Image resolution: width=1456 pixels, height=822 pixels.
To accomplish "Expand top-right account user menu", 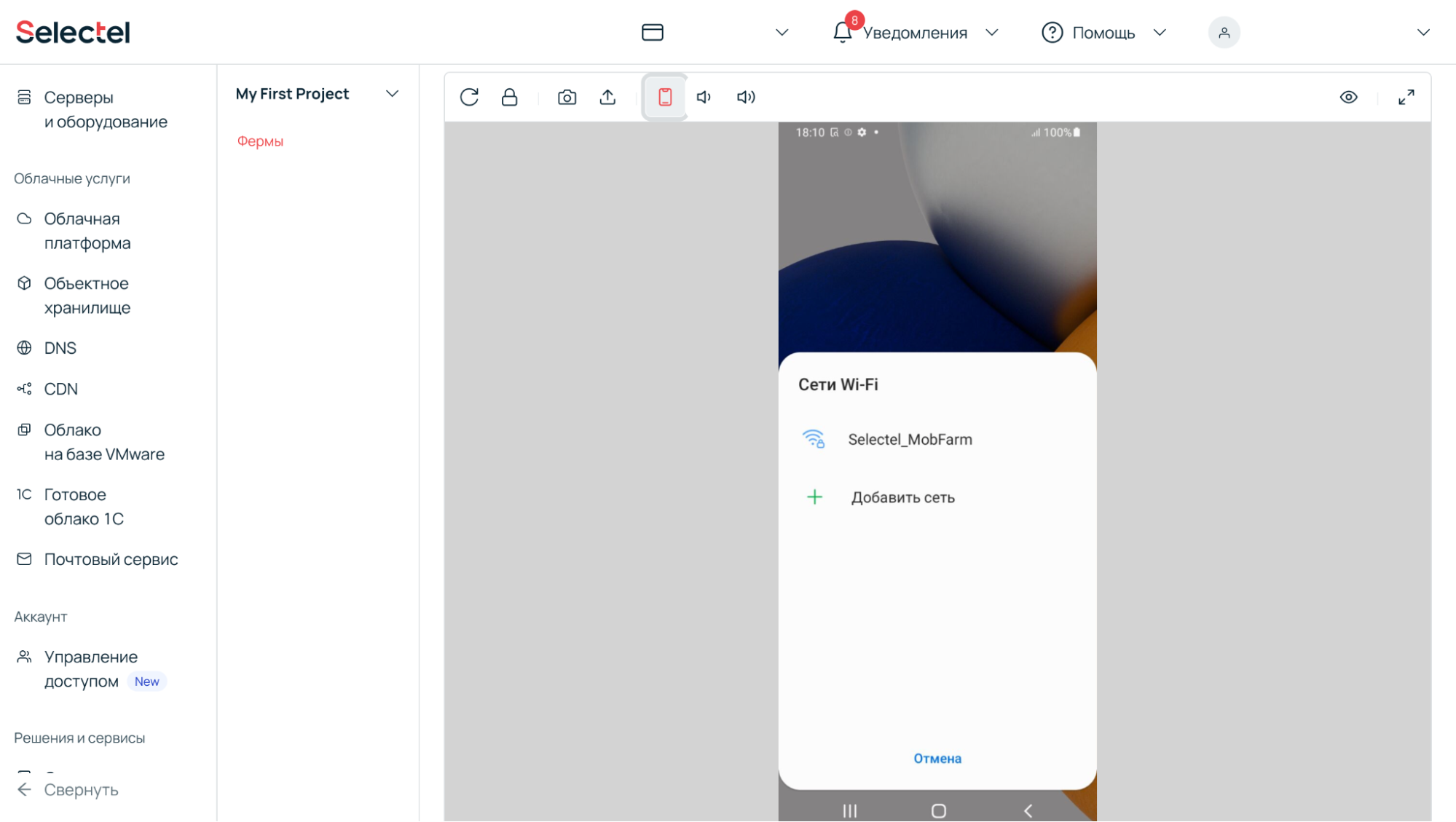I will point(1424,32).
